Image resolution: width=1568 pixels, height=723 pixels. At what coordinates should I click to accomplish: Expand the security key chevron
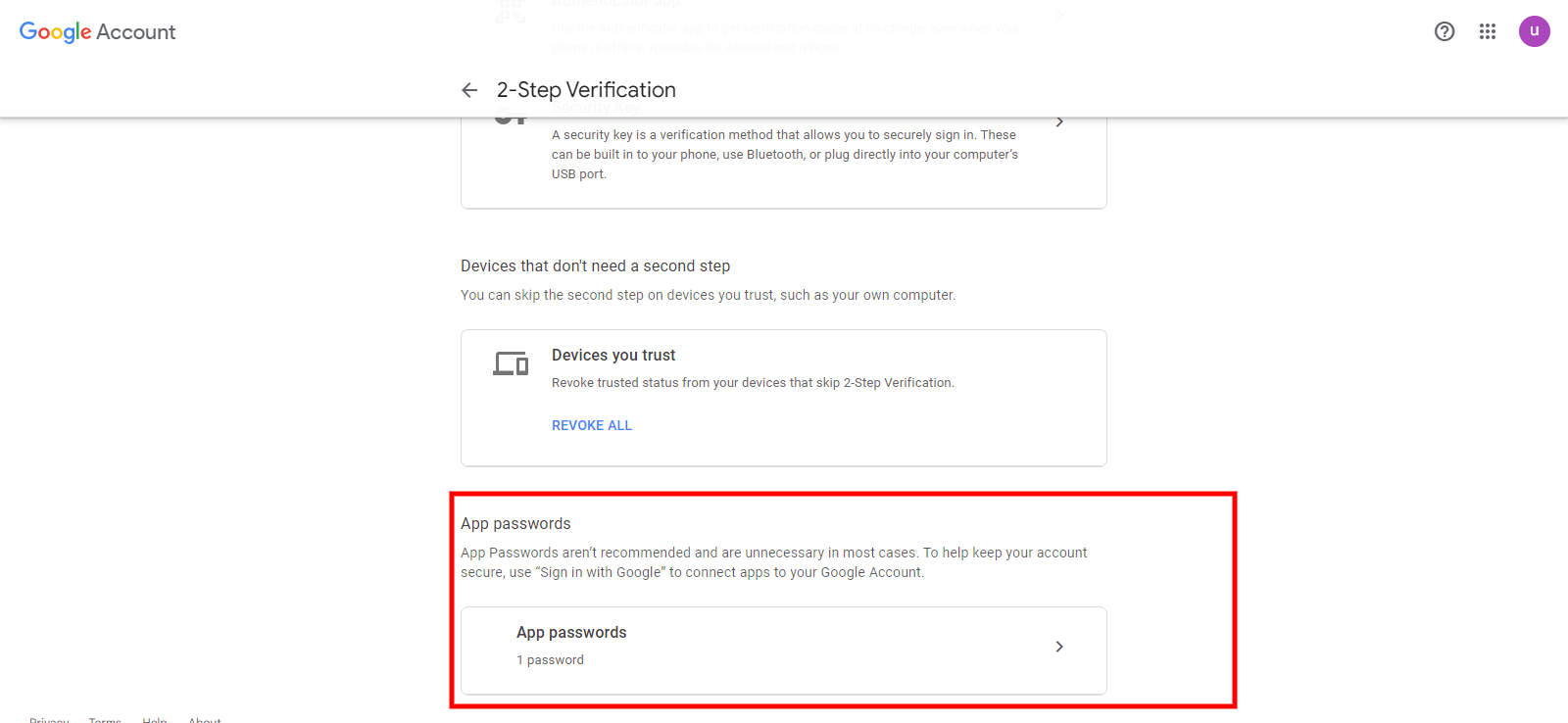click(x=1059, y=122)
